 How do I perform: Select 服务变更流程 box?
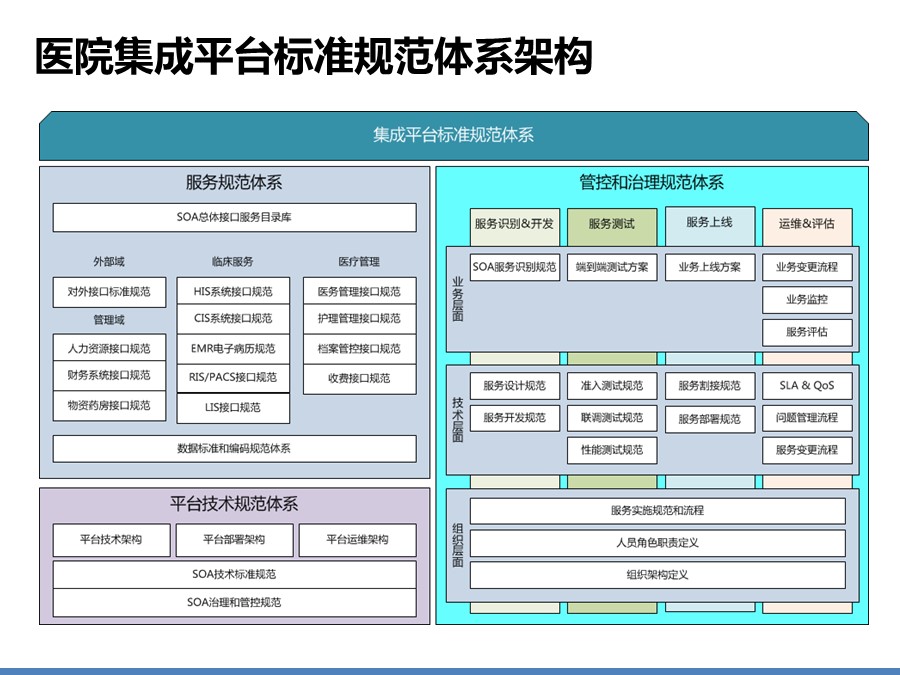(x=807, y=451)
